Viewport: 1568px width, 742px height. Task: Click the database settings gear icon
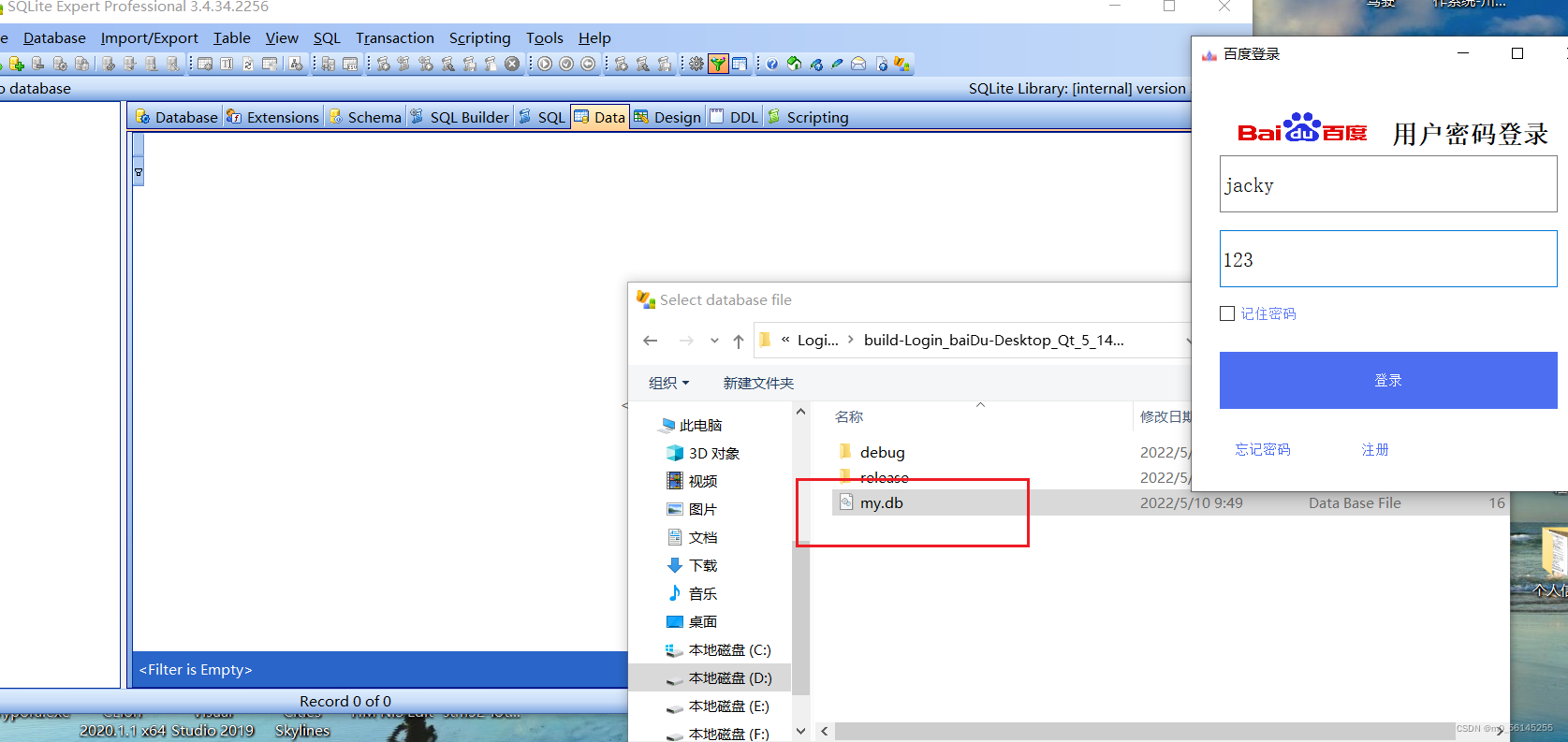60,64
